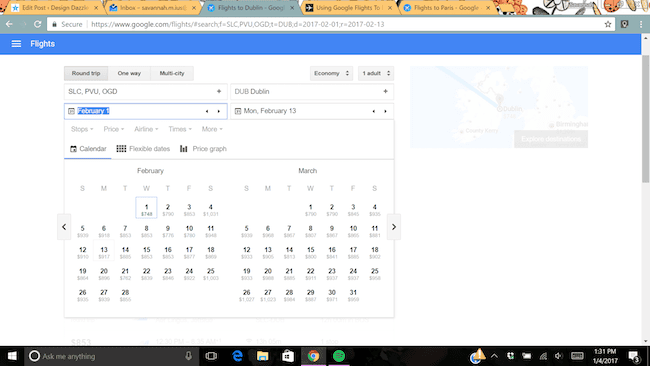Click the Flights header title
This screenshot has width=650, height=366.
pyautogui.click(x=42, y=44)
